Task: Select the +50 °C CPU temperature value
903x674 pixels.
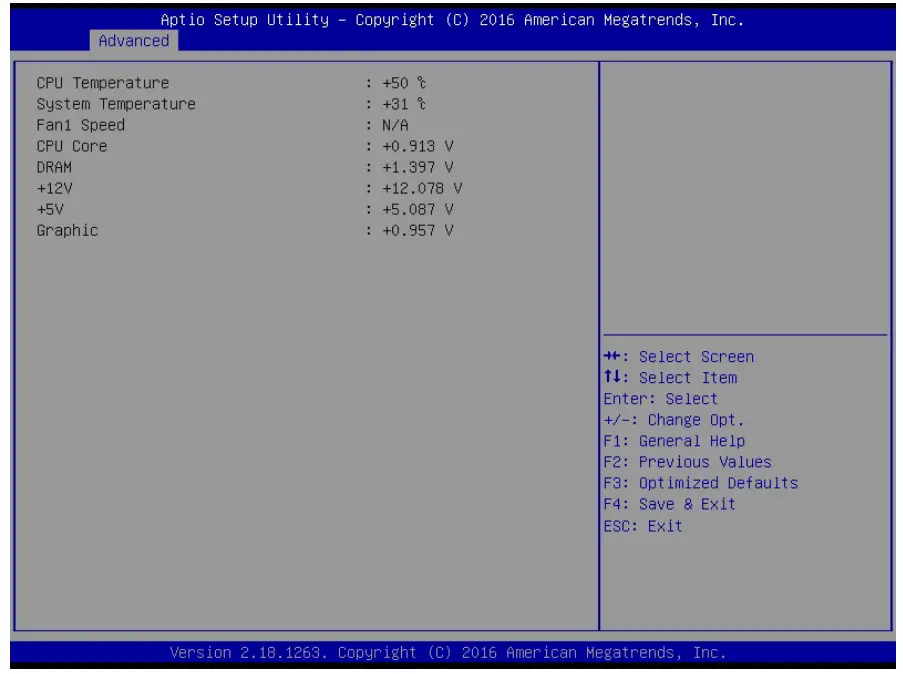Action: tap(404, 83)
